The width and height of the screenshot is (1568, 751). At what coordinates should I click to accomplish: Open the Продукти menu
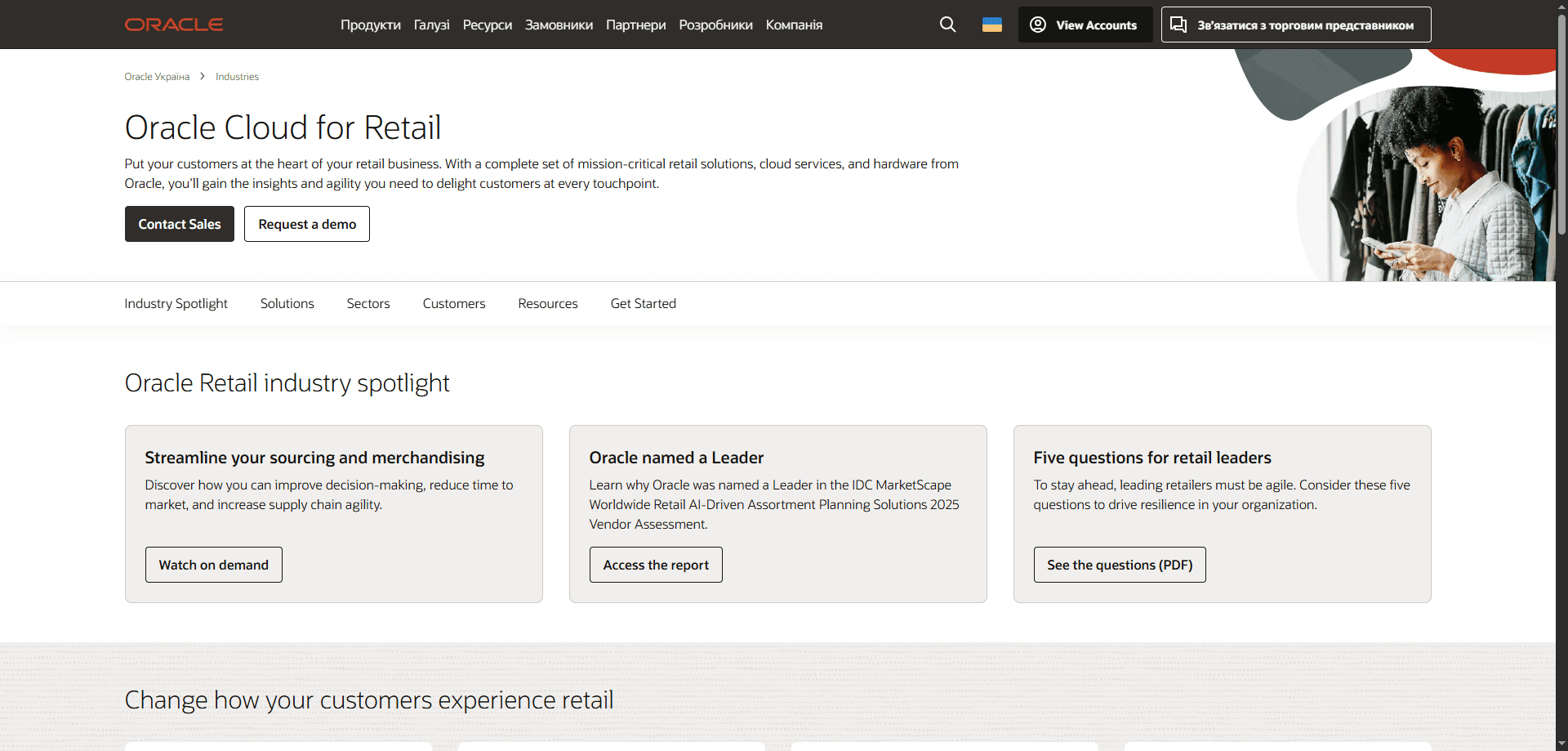coord(371,25)
